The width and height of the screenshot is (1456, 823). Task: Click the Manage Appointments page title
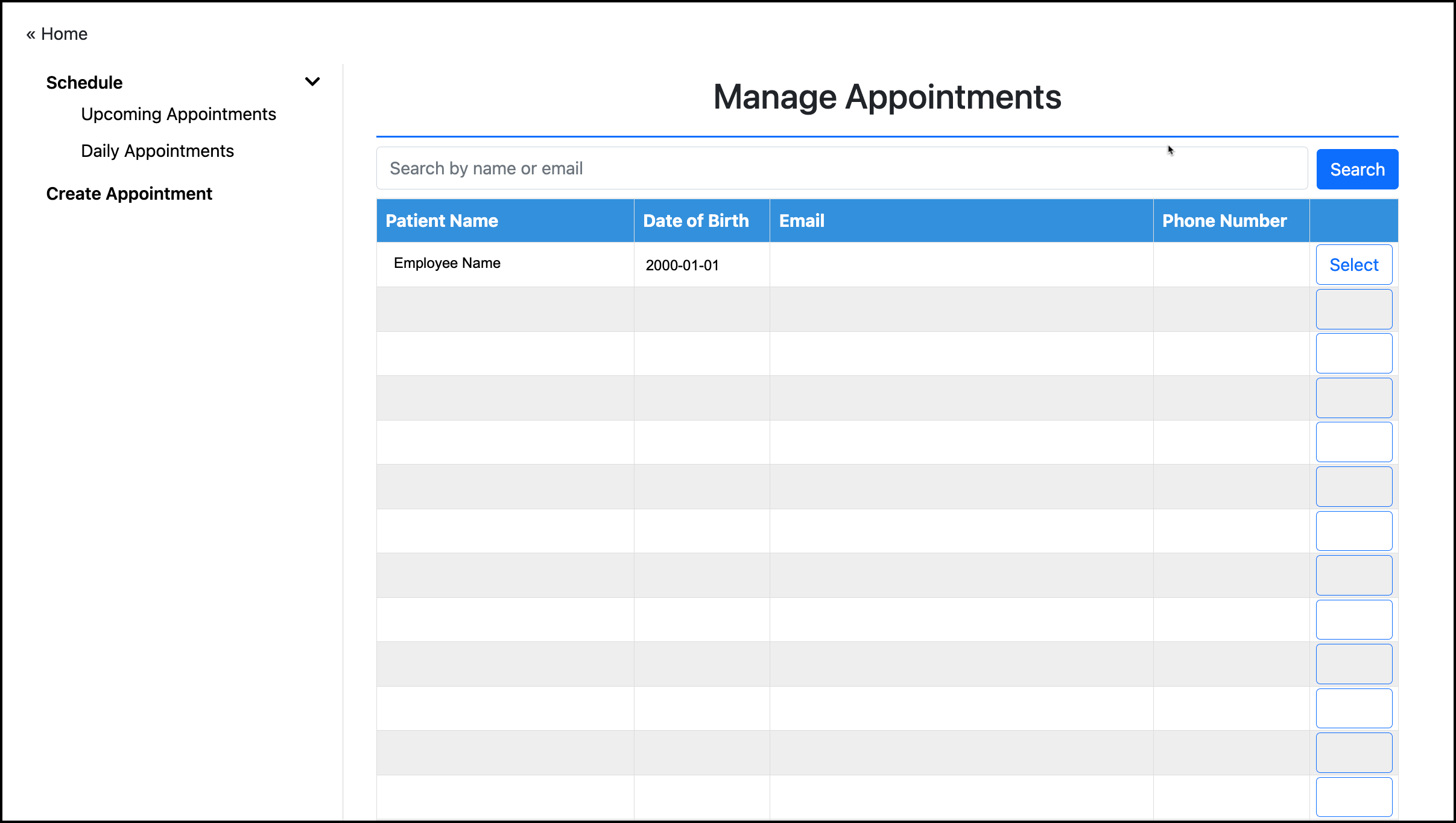click(887, 97)
